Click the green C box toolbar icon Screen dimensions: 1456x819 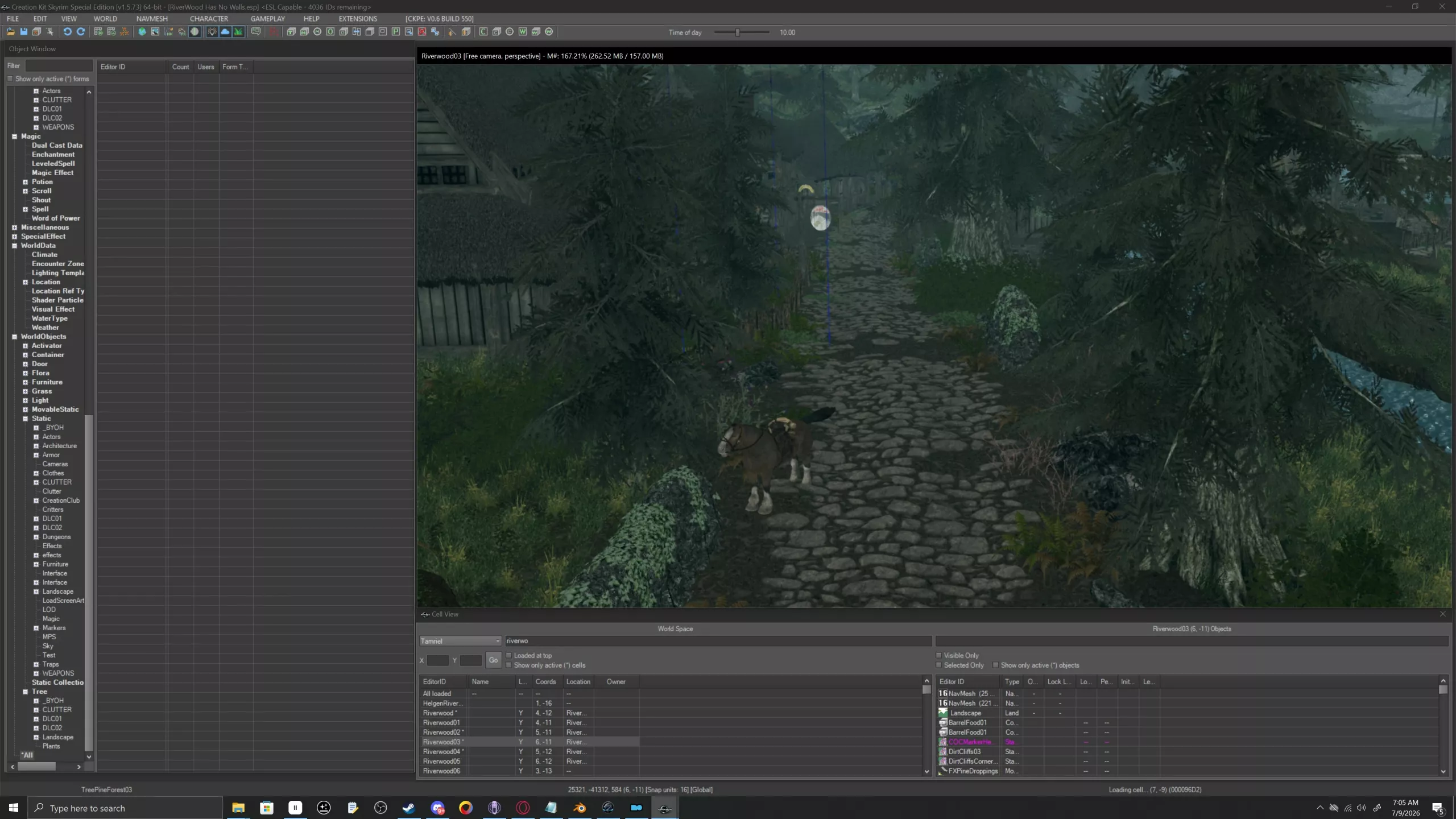pyautogui.click(x=483, y=32)
